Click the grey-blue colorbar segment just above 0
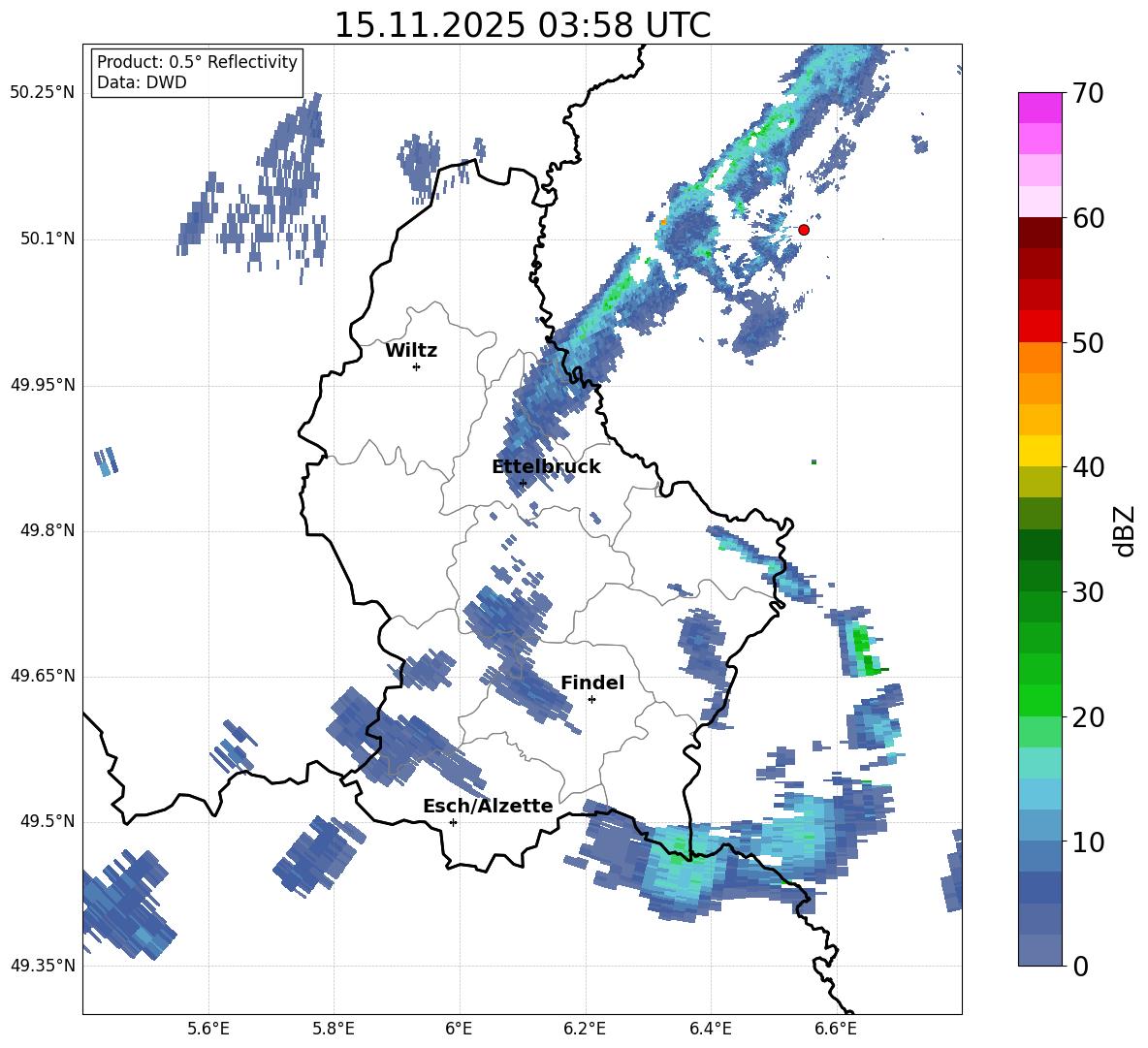 click(1040, 950)
